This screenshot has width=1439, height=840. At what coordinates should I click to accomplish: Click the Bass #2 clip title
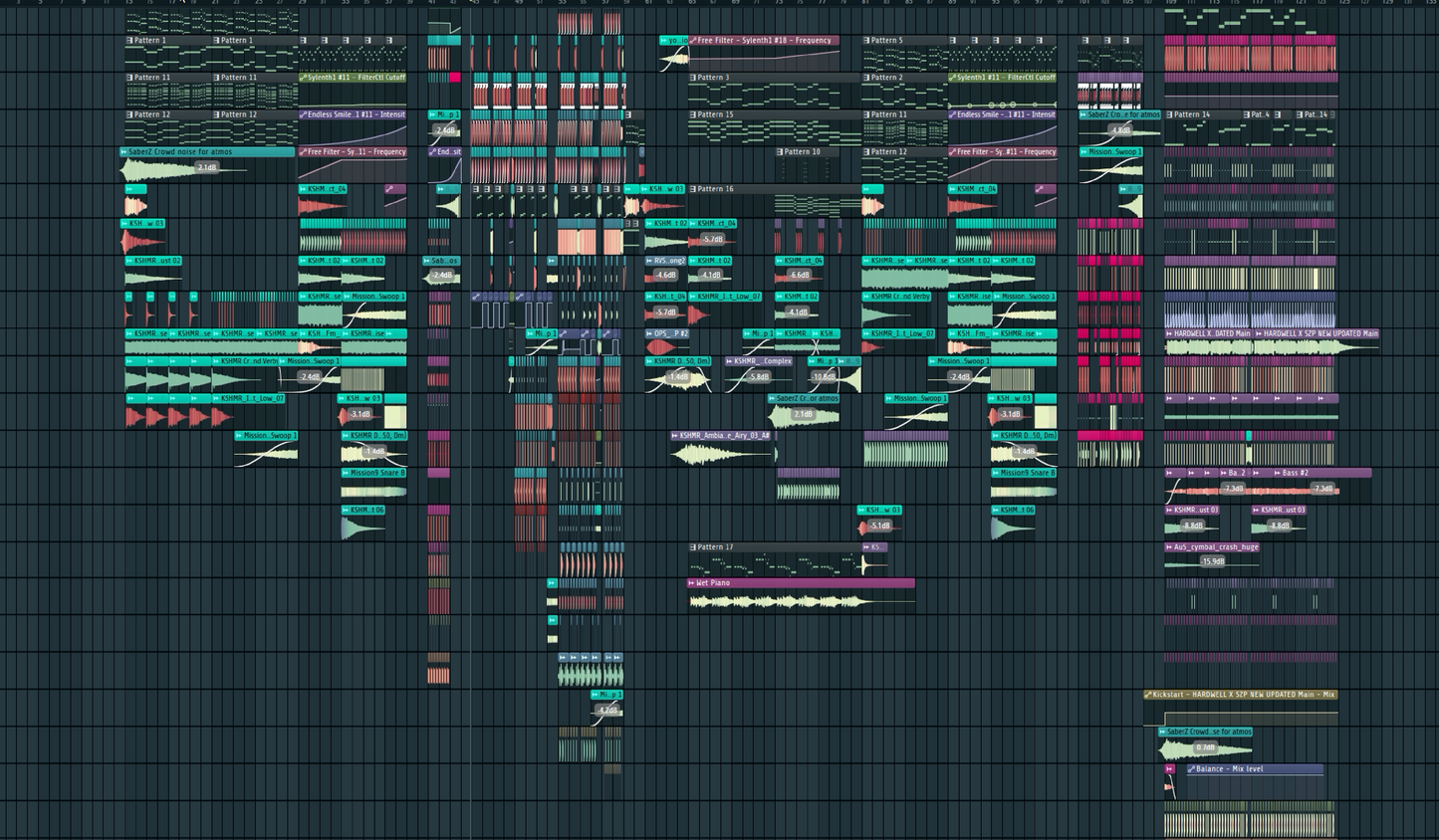[x=1296, y=473]
